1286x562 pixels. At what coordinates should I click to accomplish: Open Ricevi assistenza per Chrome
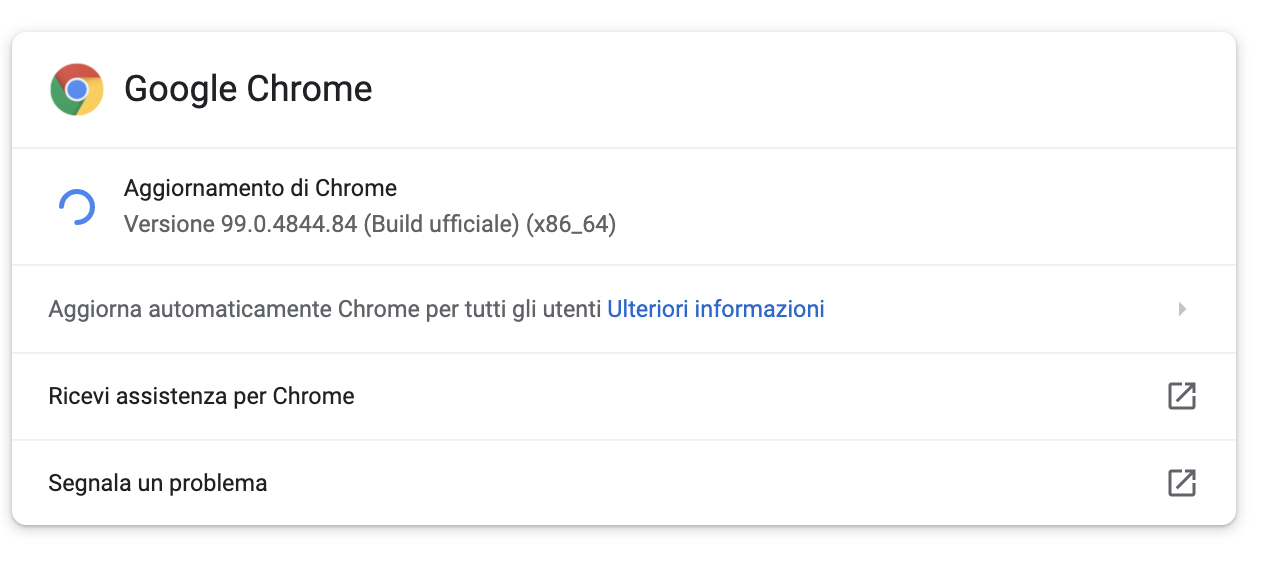[x=201, y=396]
